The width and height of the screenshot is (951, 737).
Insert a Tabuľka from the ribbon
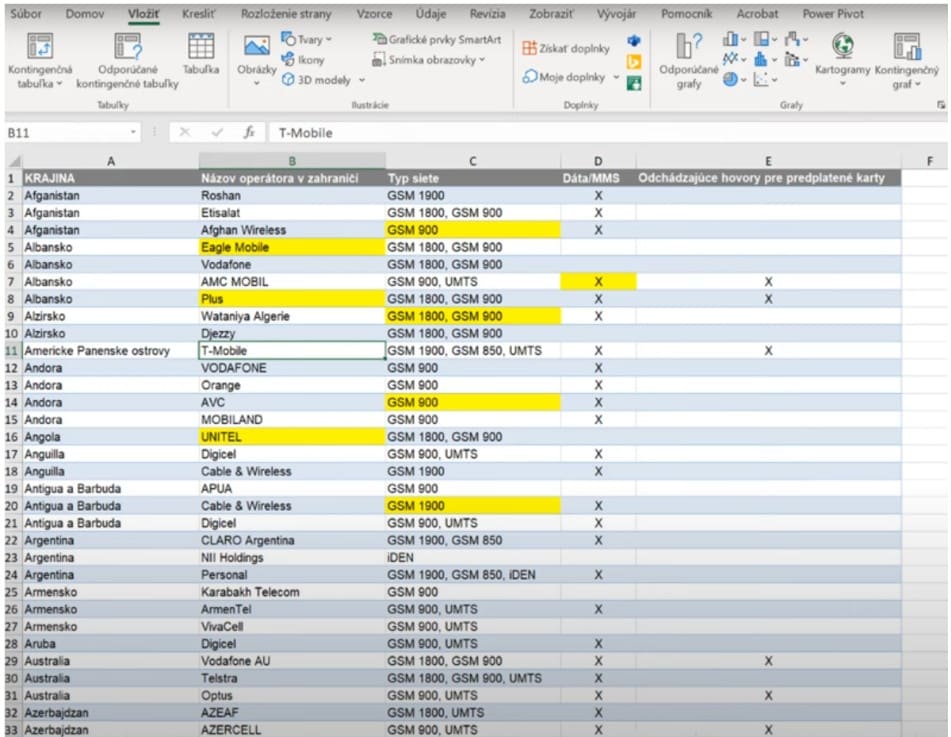(201, 55)
